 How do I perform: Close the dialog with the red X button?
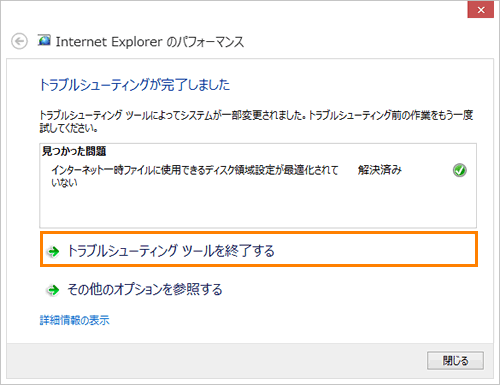(x=481, y=10)
